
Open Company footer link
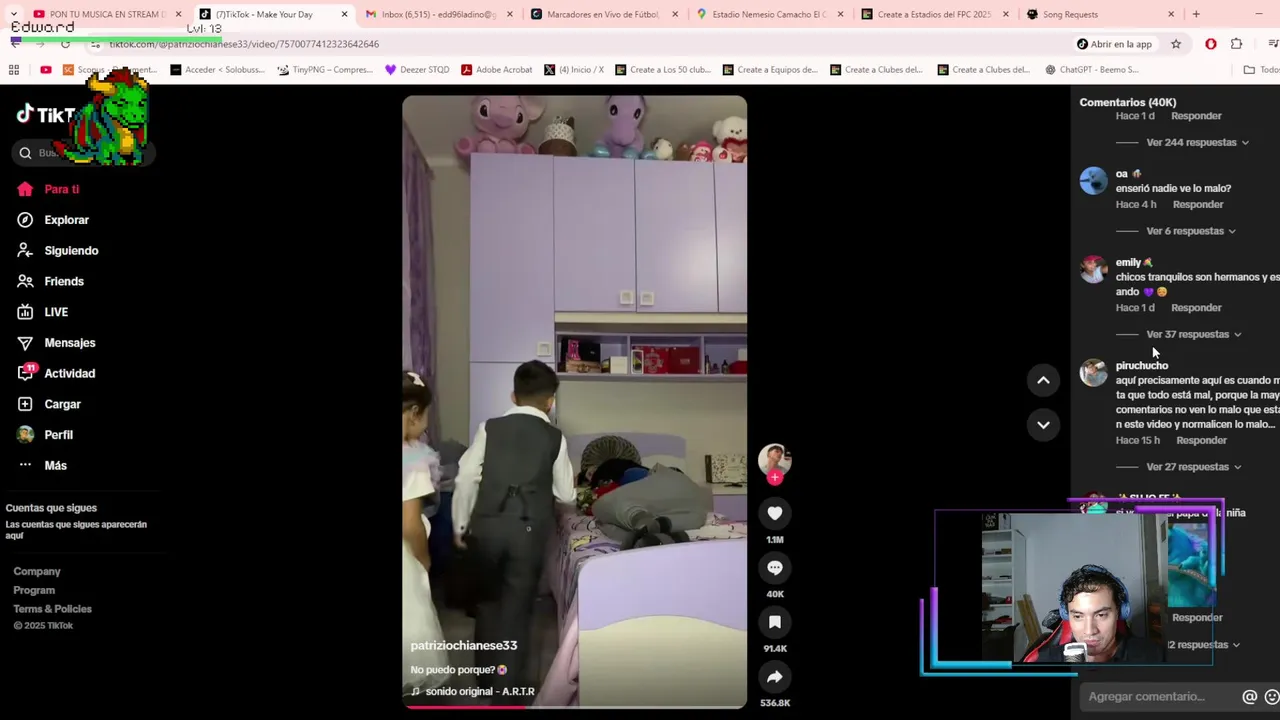click(37, 571)
